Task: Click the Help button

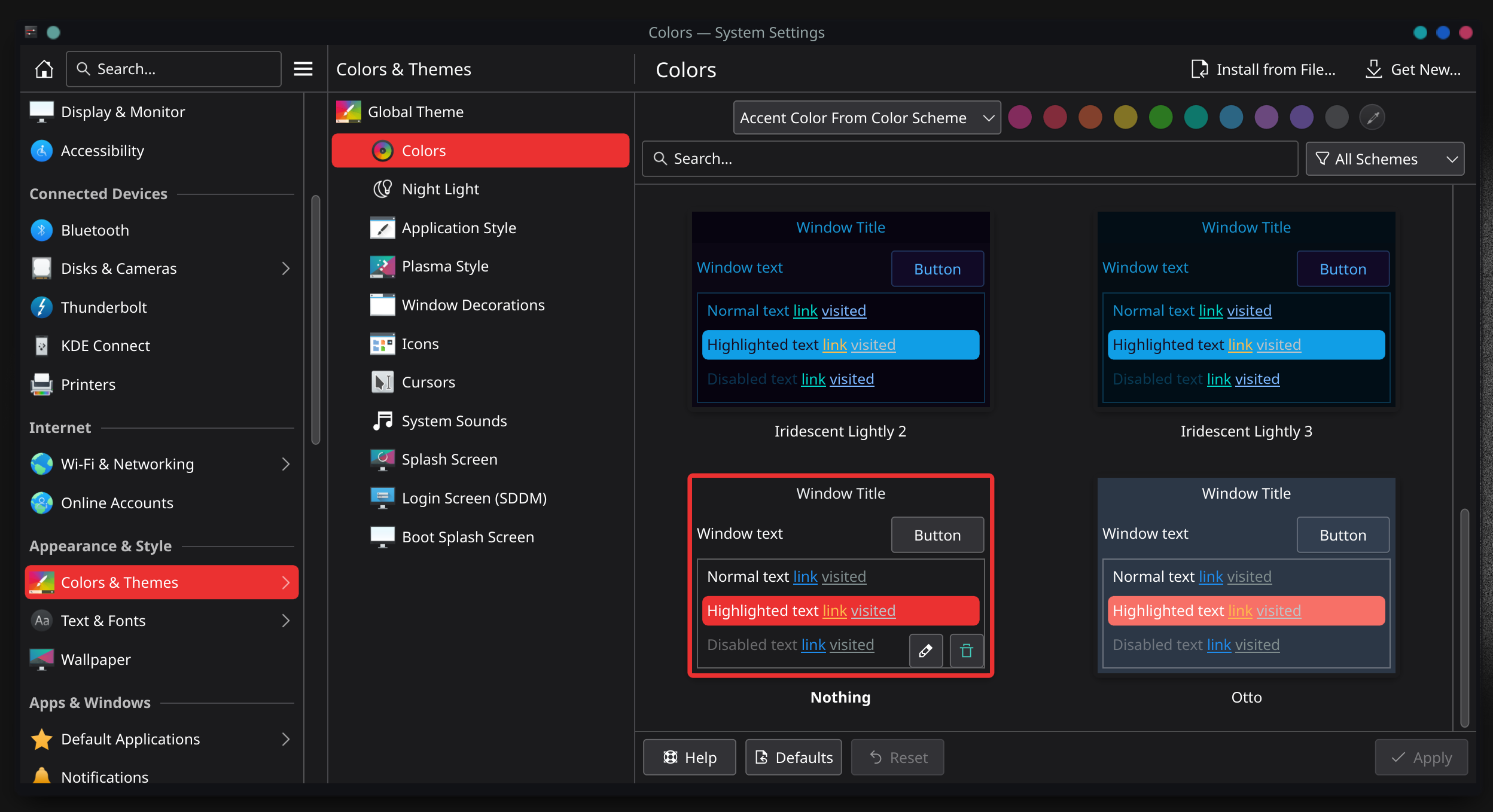Action: point(689,758)
